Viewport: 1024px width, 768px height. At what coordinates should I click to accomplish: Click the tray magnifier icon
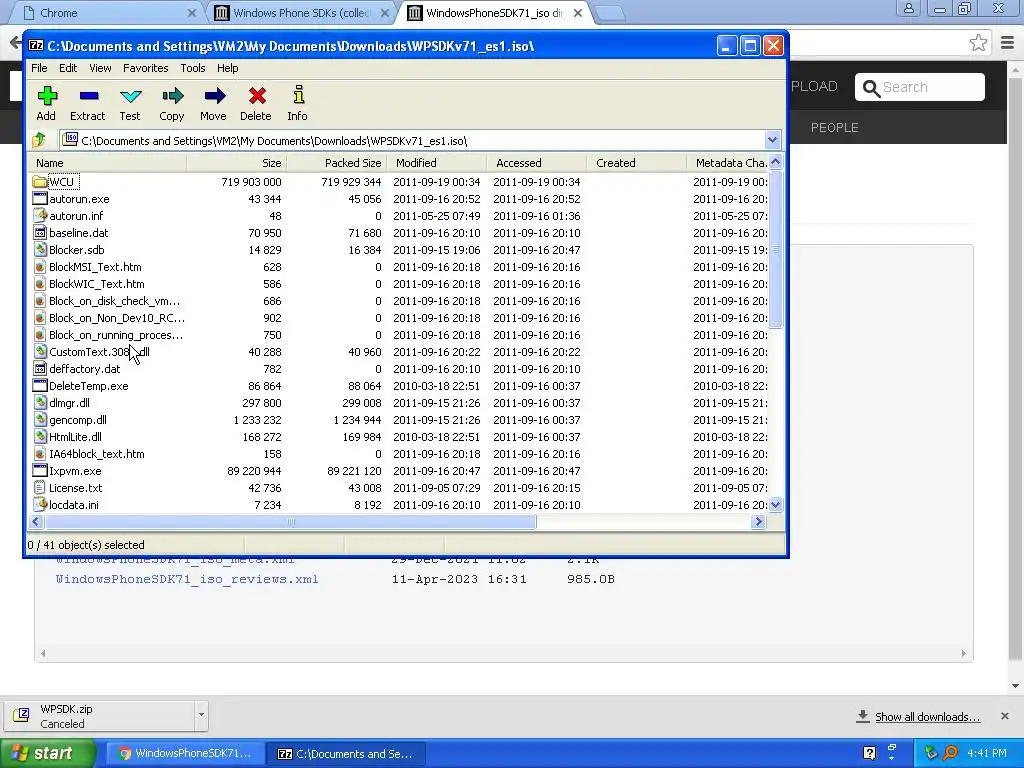pos(951,752)
